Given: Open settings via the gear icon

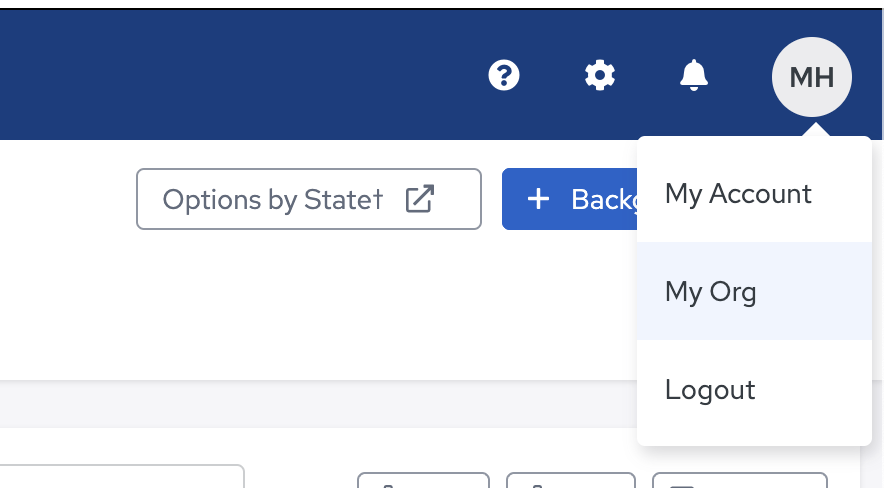Looking at the screenshot, I should tap(599, 75).
